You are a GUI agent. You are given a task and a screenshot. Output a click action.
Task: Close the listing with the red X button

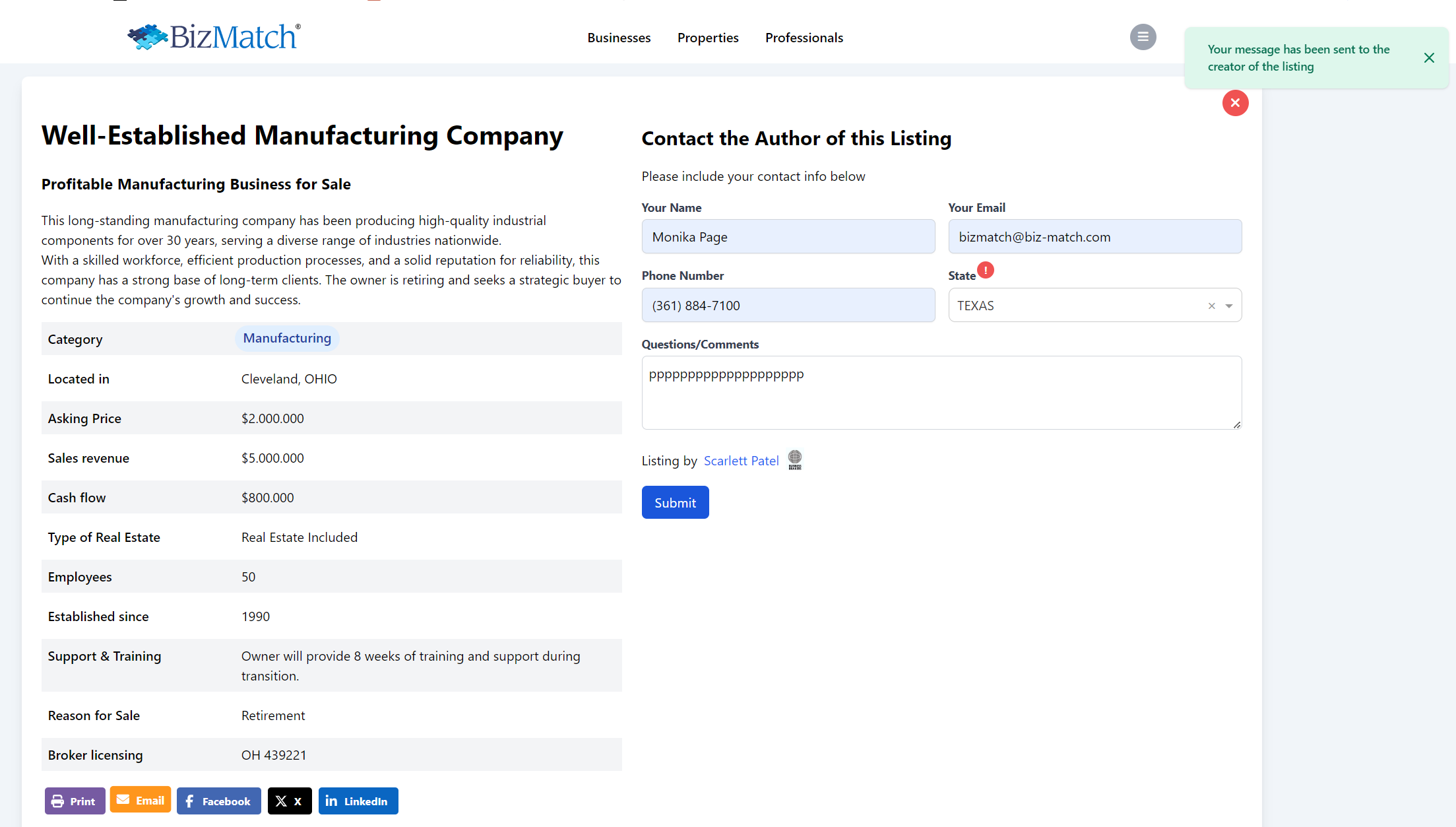(x=1235, y=103)
